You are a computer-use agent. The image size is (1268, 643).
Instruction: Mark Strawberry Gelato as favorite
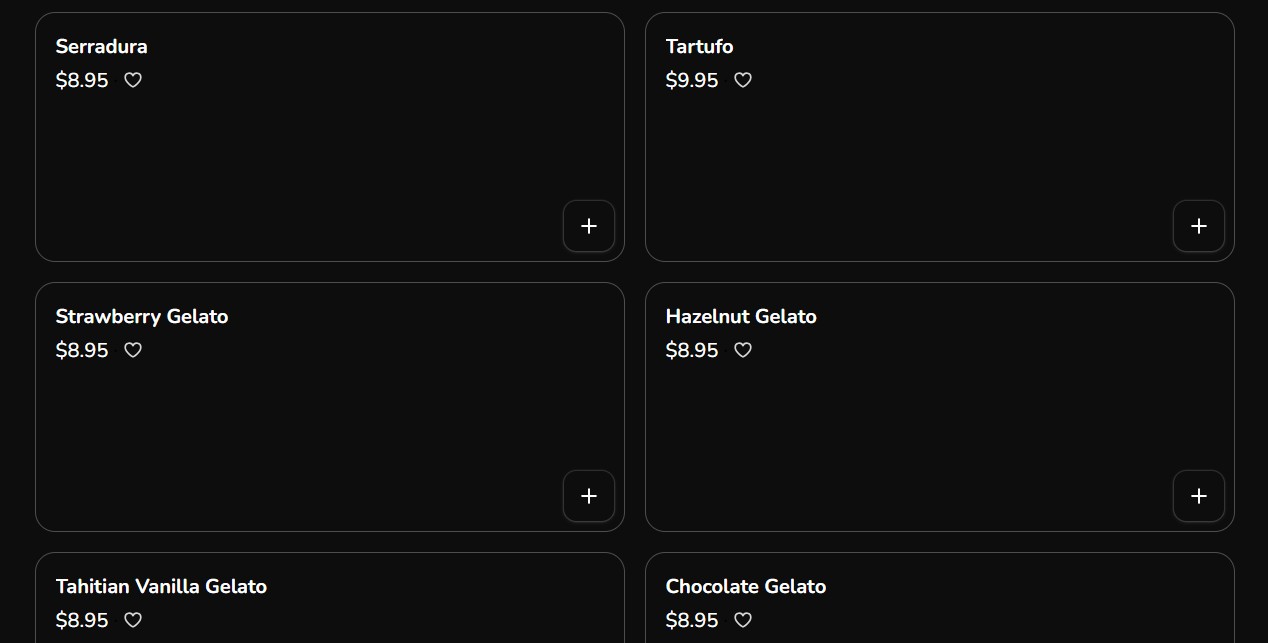[133, 350]
